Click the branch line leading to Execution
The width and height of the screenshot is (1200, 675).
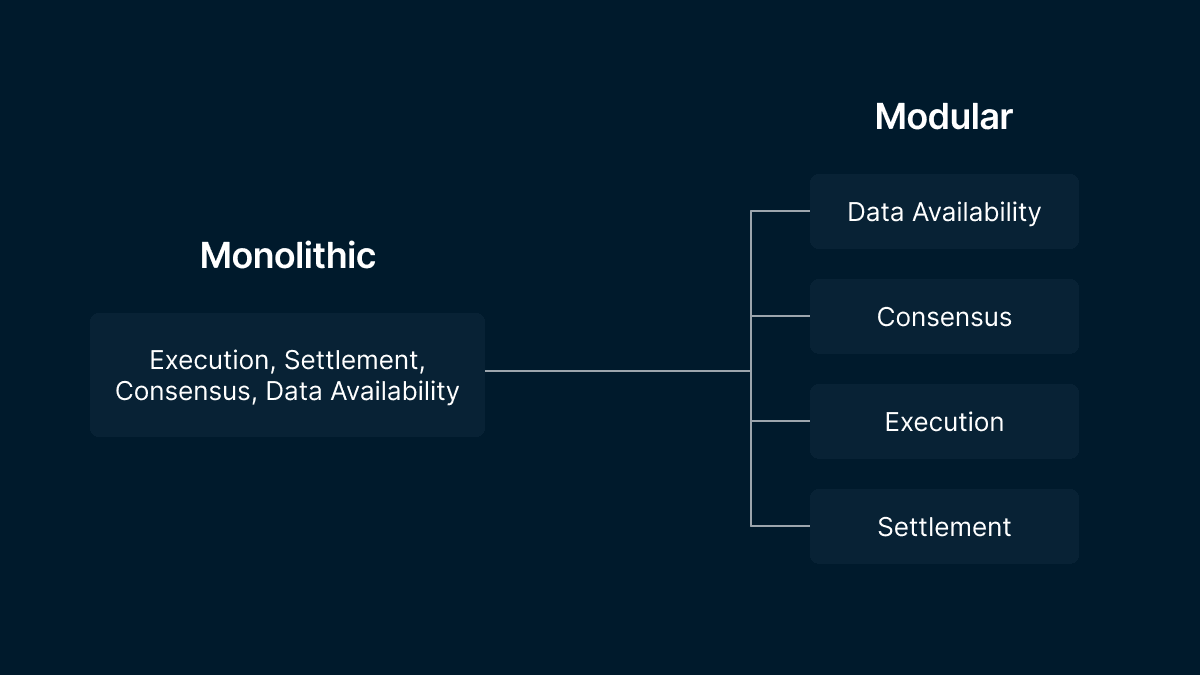(x=780, y=421)
